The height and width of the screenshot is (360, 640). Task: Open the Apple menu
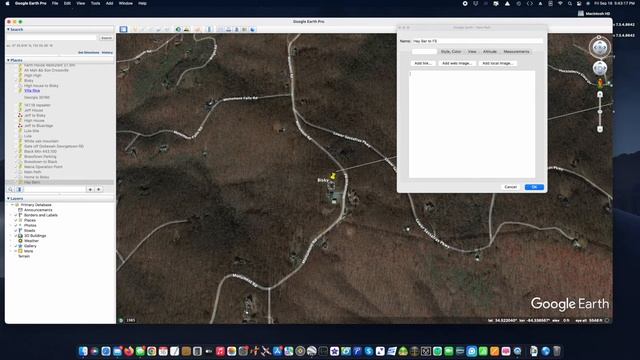click(7, 3)
